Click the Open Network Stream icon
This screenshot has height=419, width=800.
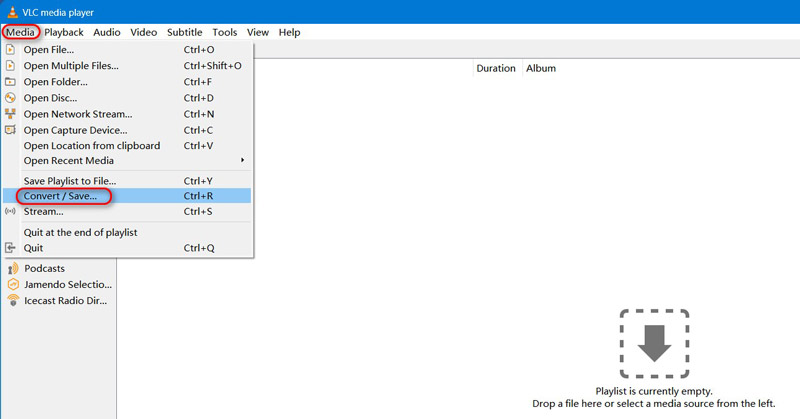(x=10, y=114)
